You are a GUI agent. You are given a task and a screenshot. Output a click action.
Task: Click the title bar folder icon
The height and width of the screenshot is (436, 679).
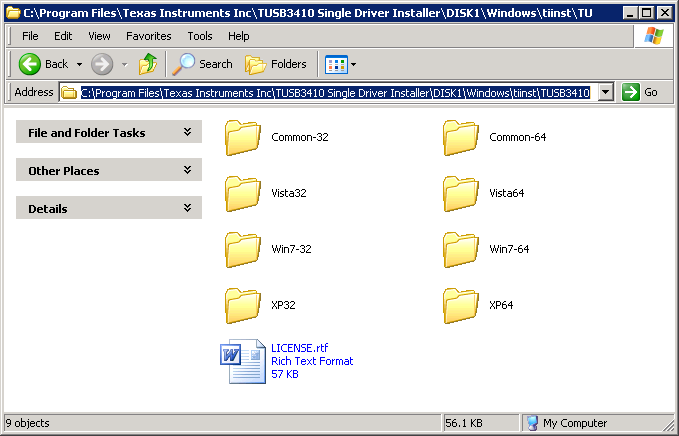13,13
